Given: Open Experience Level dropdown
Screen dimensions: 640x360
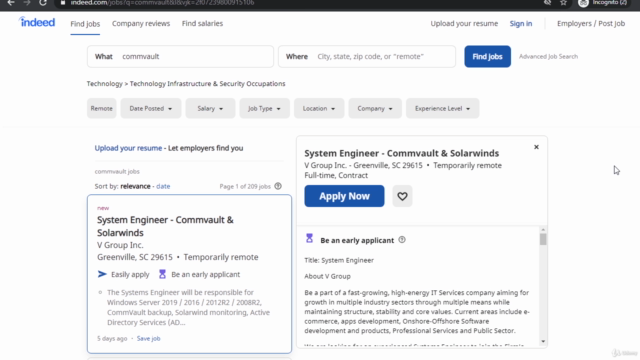Looking at the screenshot, I should [442, 109].
